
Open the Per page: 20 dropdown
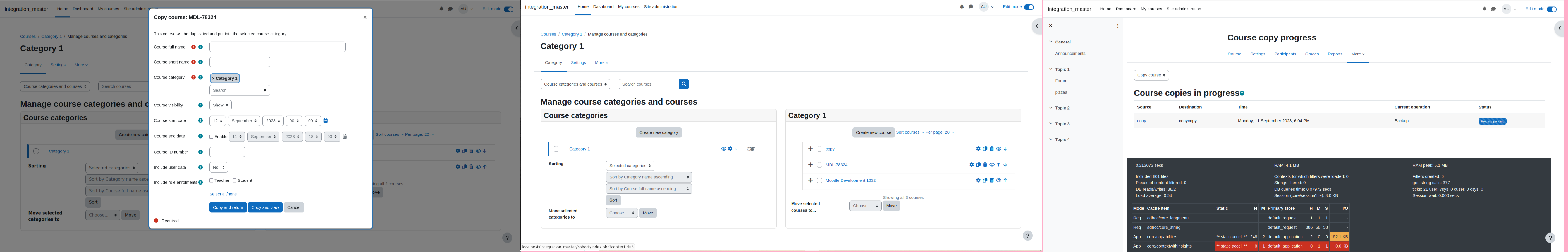tap(940, 132)
